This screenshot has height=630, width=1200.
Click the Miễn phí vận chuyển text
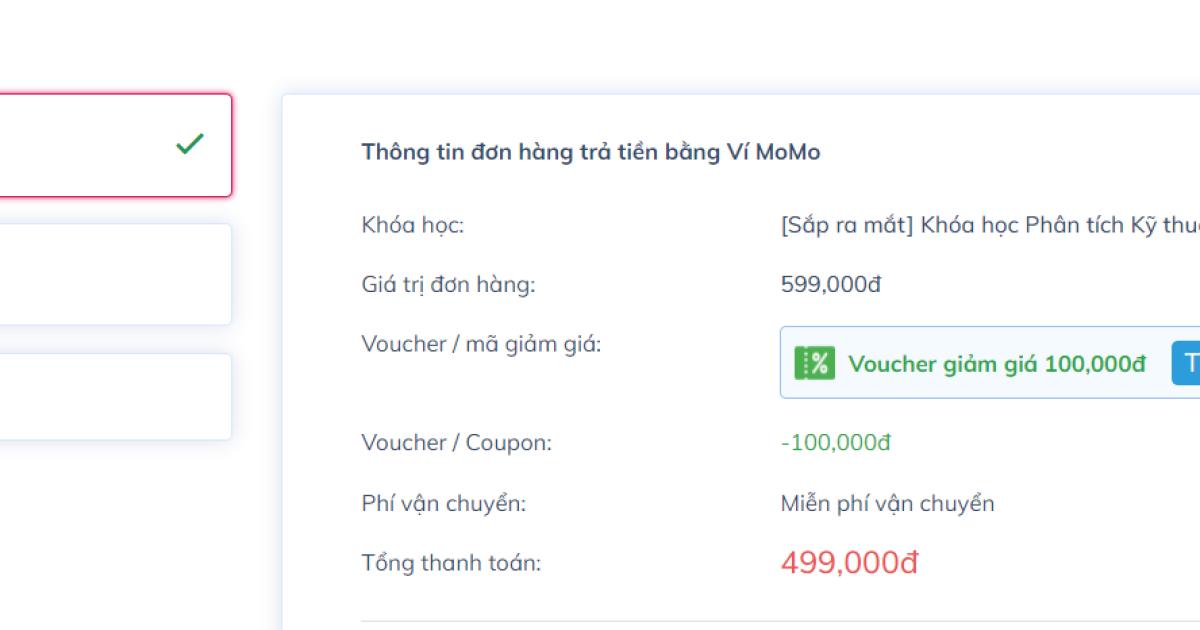888,503
